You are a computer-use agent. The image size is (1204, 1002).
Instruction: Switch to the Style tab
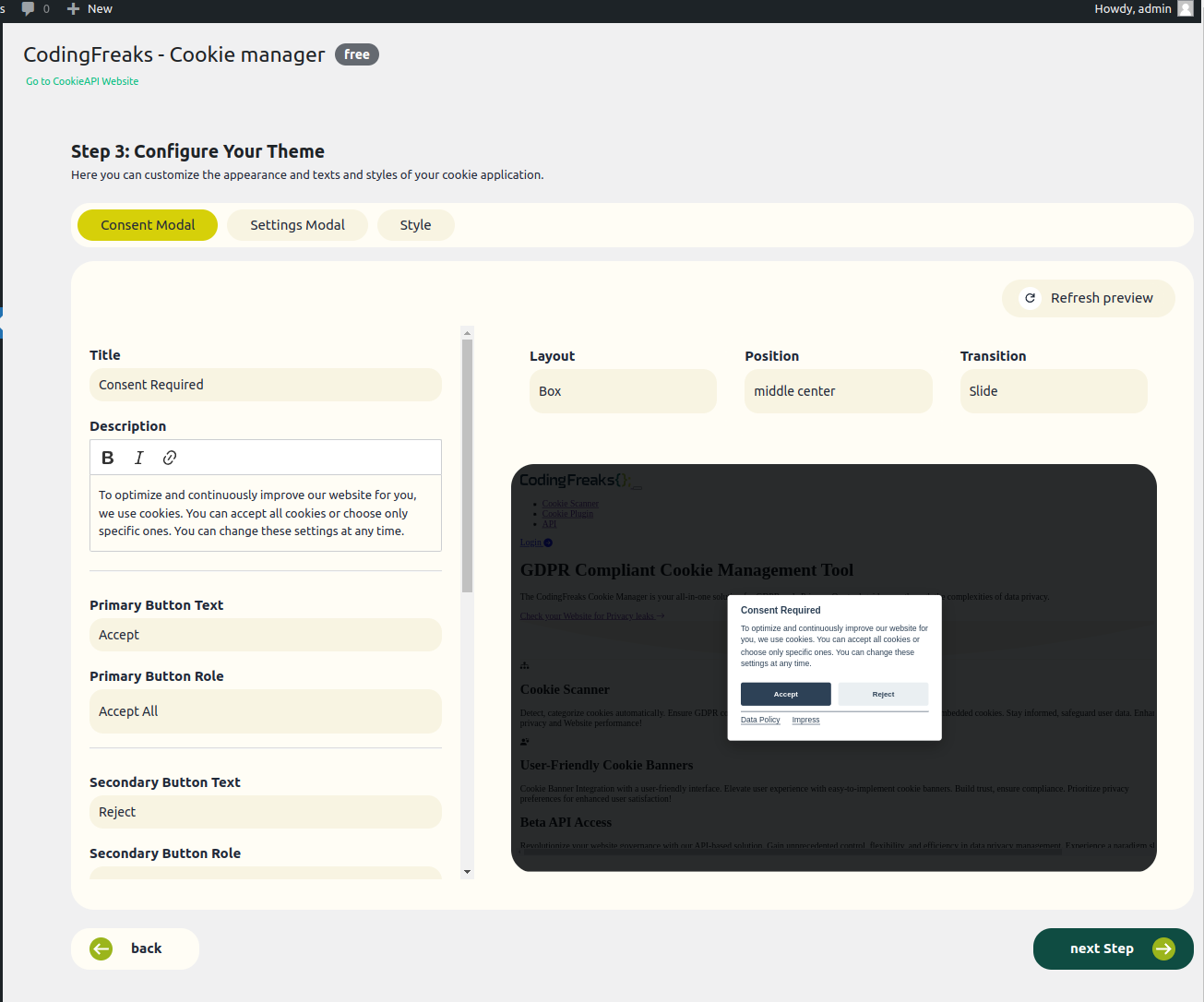coord(415,225)
